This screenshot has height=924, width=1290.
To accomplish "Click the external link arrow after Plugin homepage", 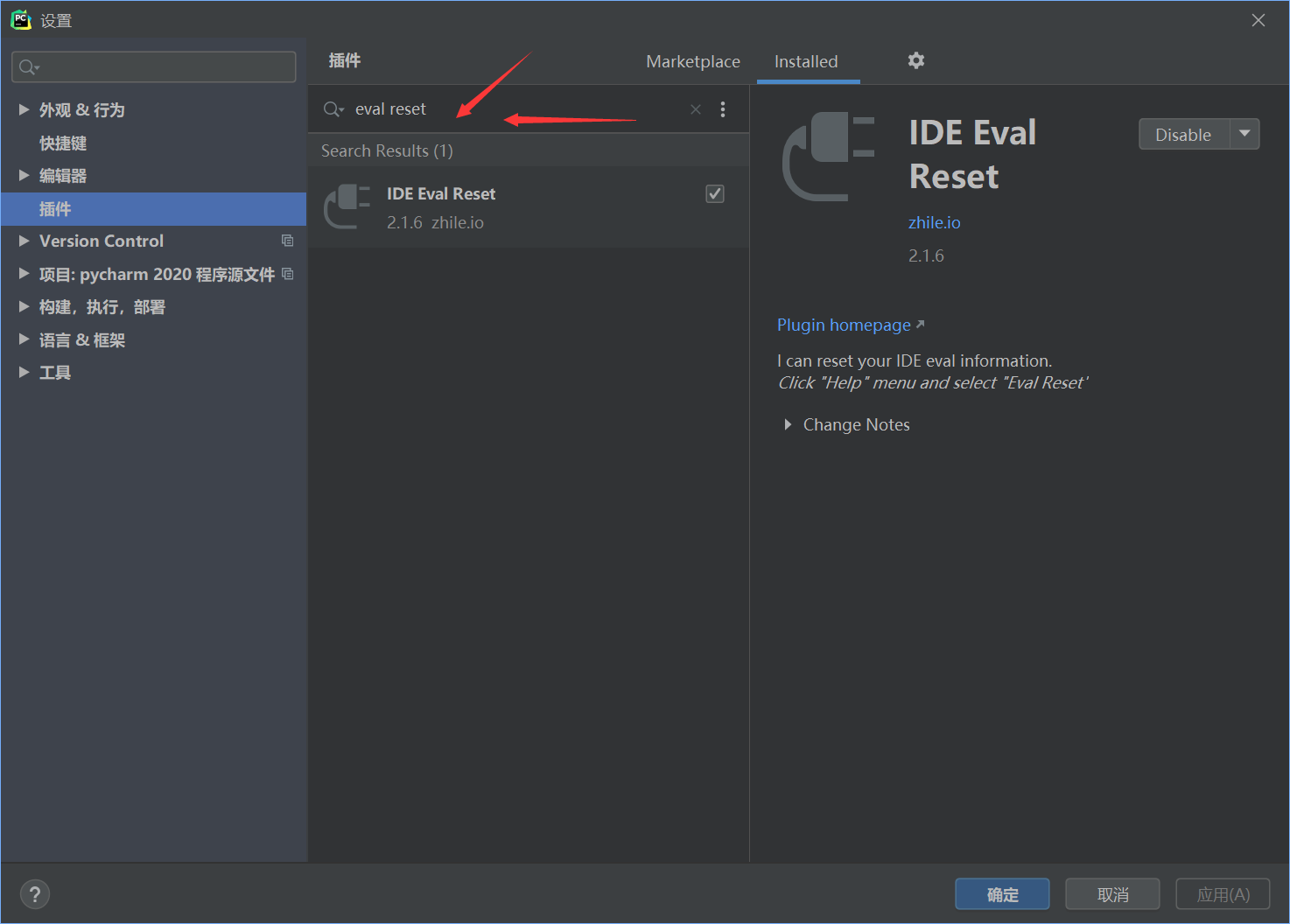I will pyautogui.click(x=920, y=323).
